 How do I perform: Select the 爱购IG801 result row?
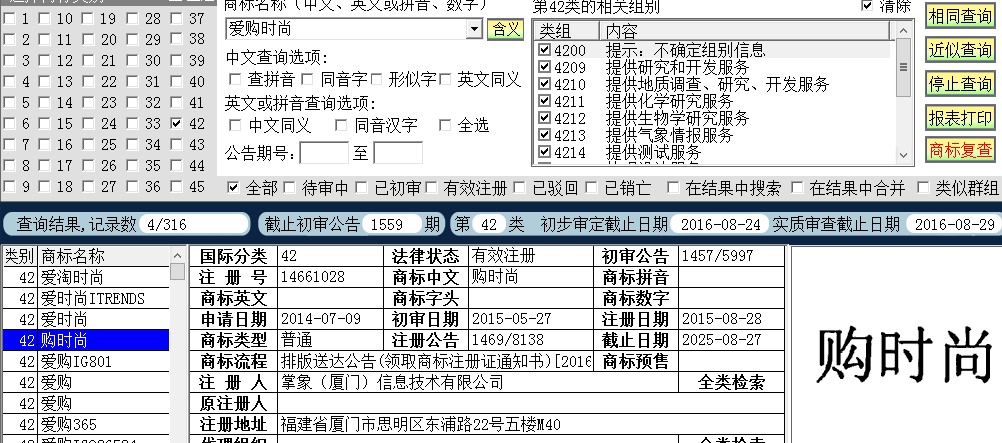pos(86,361)
